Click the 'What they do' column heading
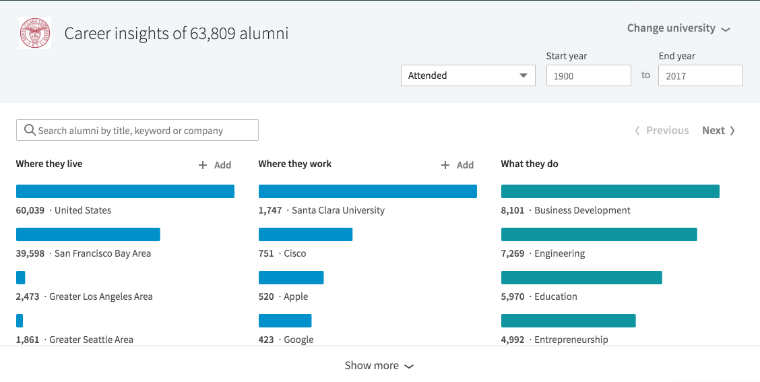Image resolution: width=760 pixels, height=382 pixels. pos(529,164)
